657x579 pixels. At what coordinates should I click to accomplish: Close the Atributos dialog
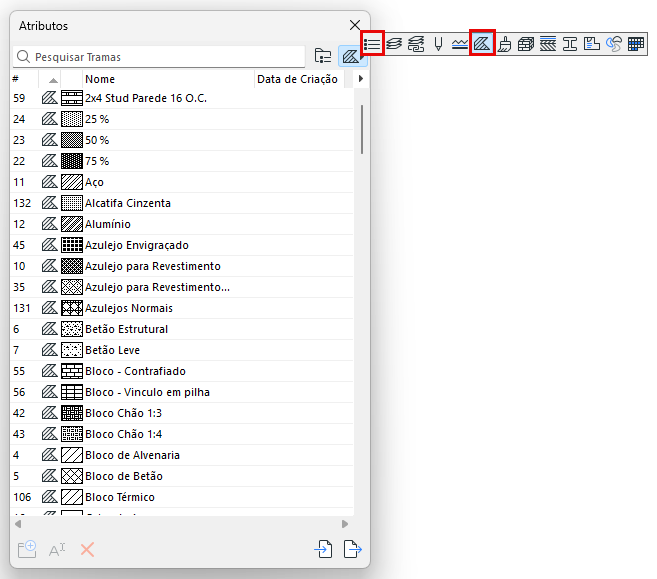[355, 25]
